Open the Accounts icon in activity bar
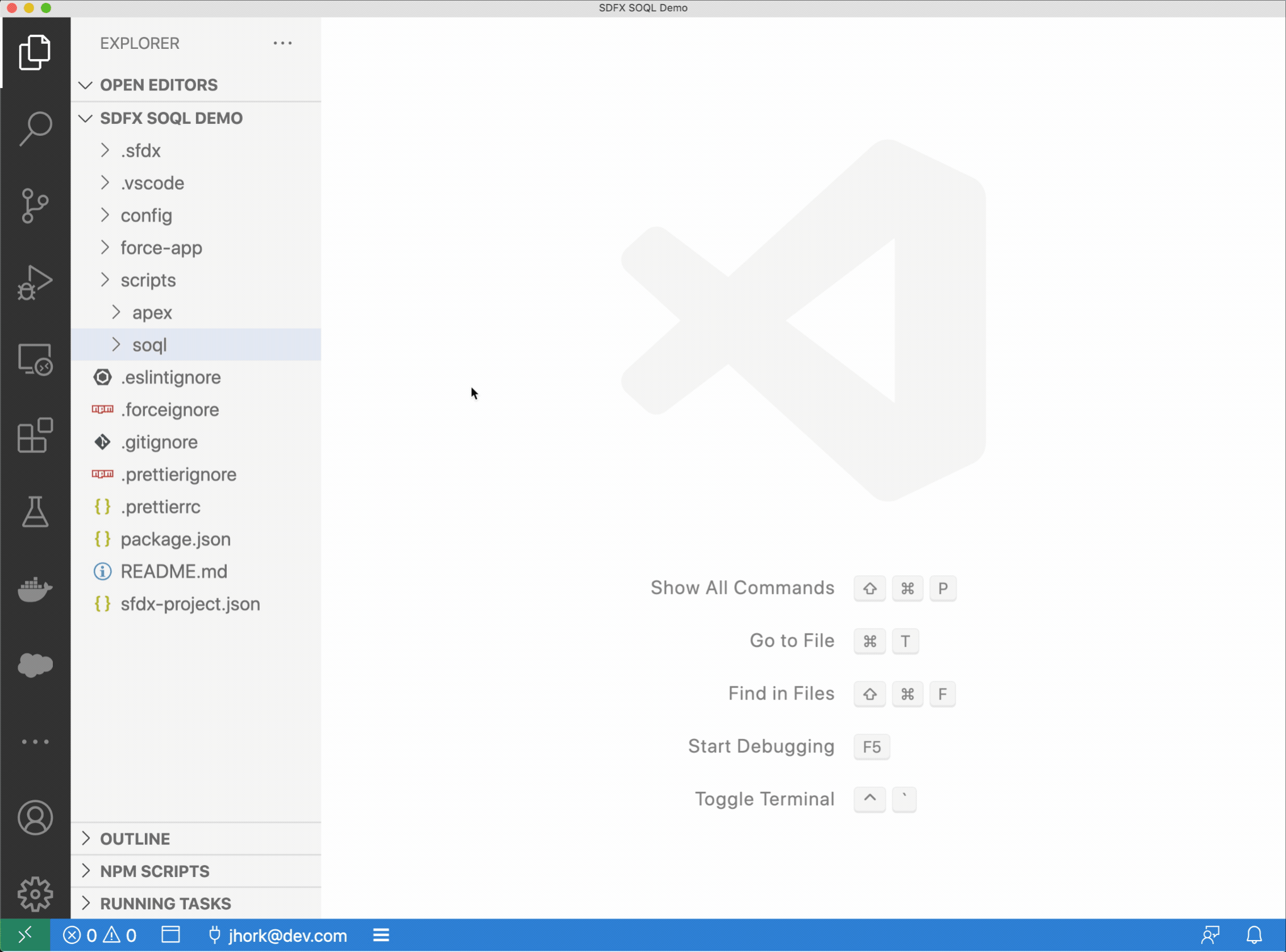The width and height of the screenshot is (1286, 952). click(35, 817)
